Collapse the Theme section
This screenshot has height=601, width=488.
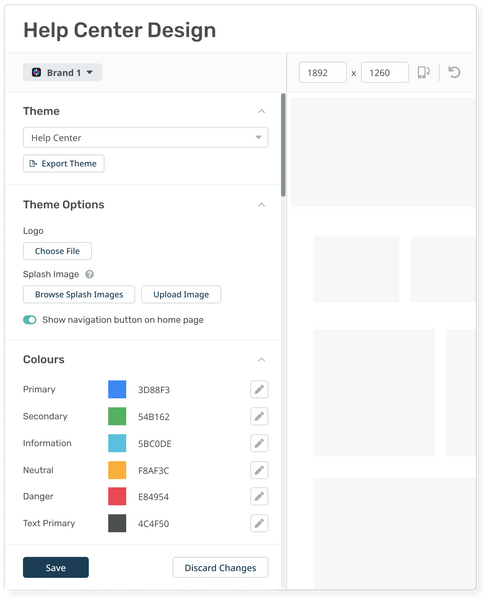tap(261, 111)
